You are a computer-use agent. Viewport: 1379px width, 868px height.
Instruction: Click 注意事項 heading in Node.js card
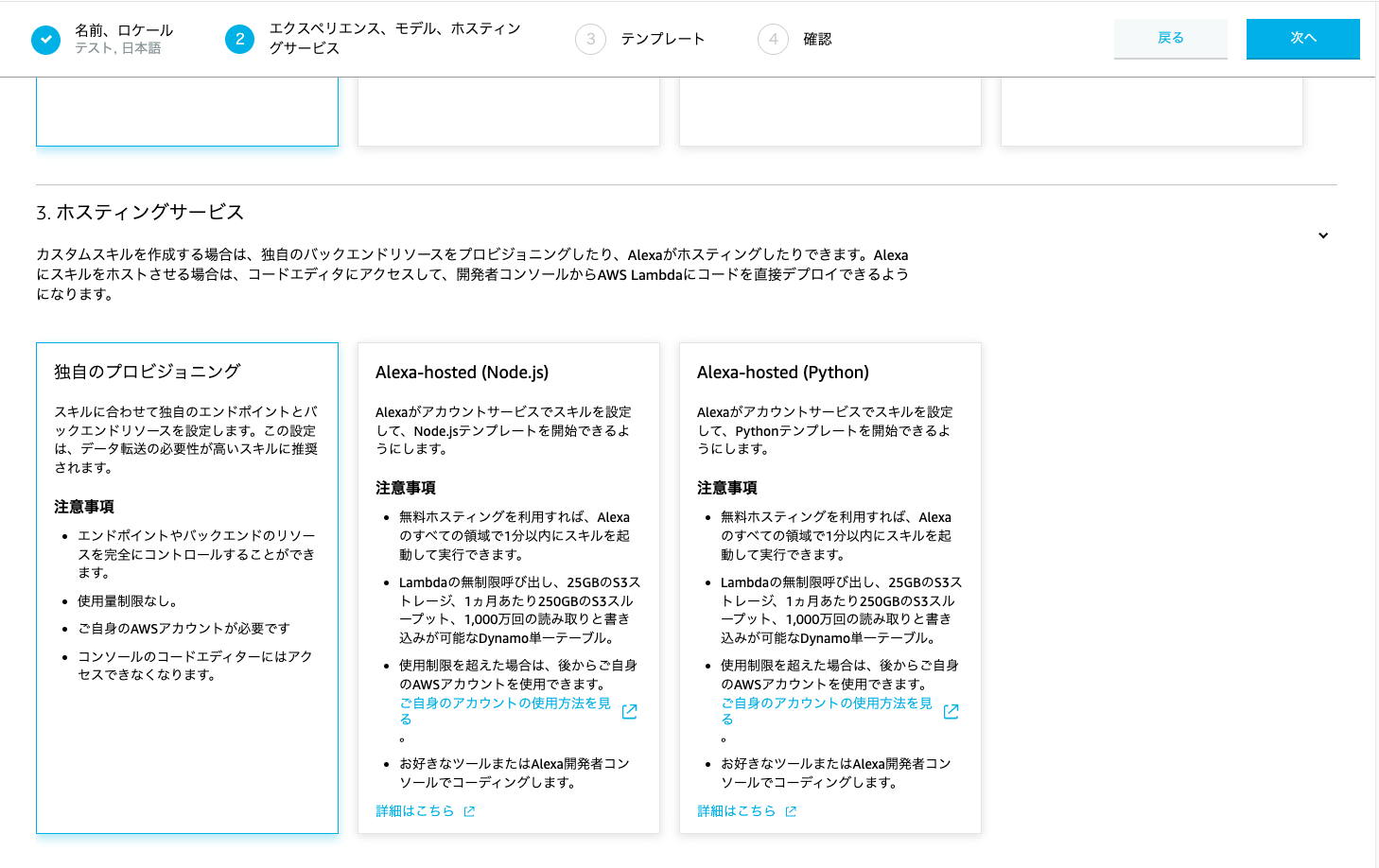coord(406,488)
